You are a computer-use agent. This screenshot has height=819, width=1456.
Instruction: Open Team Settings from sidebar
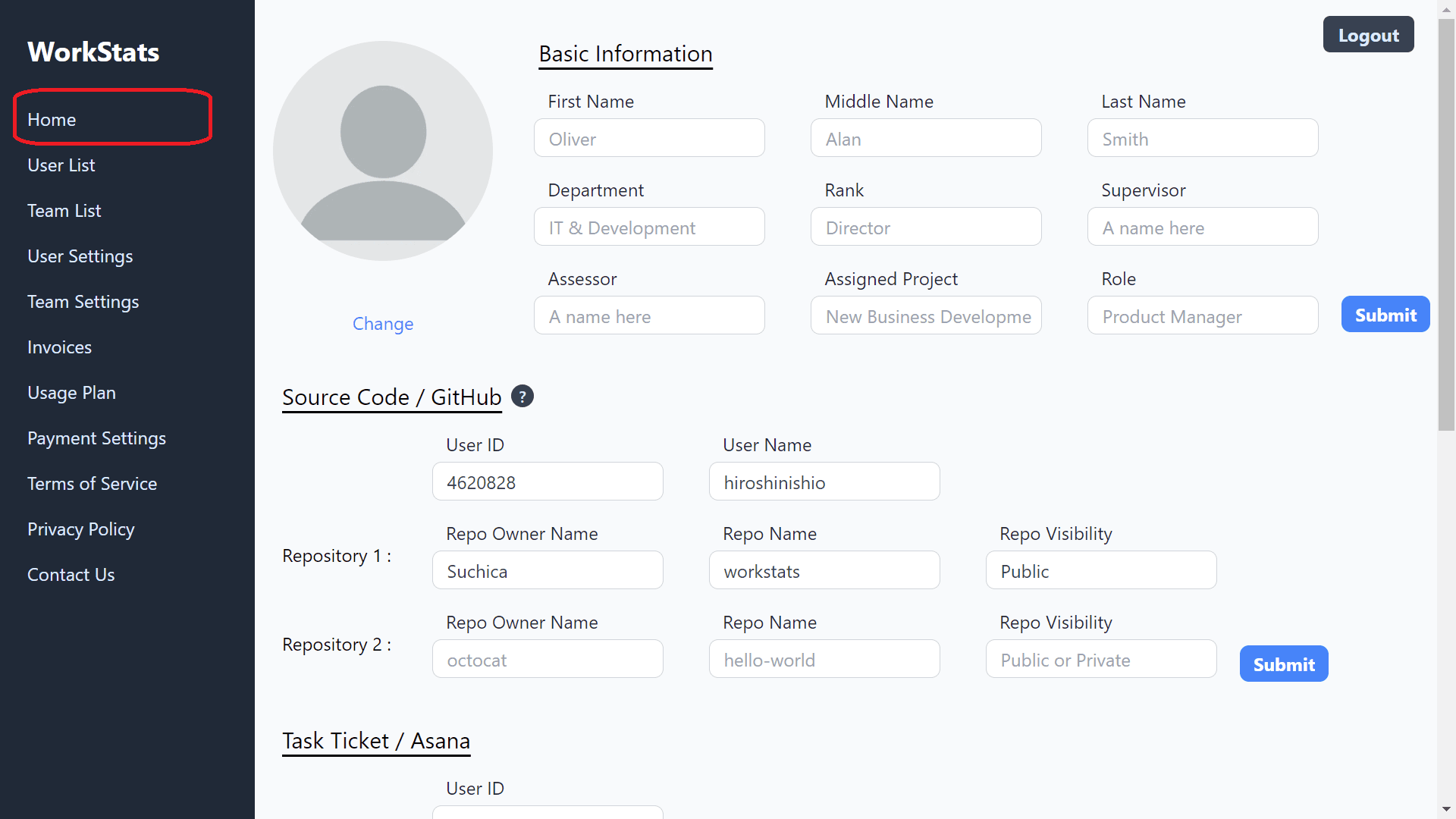(83, 302)
